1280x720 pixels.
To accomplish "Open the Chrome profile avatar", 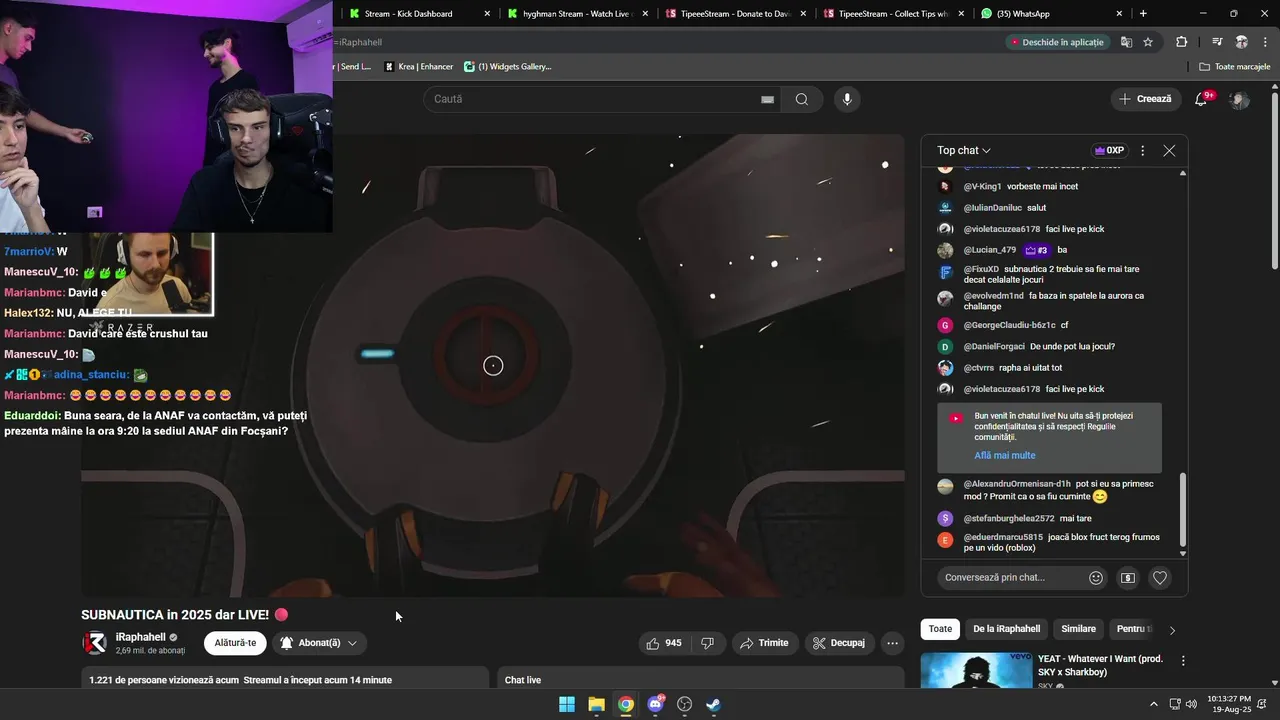I will point(1241,42).
